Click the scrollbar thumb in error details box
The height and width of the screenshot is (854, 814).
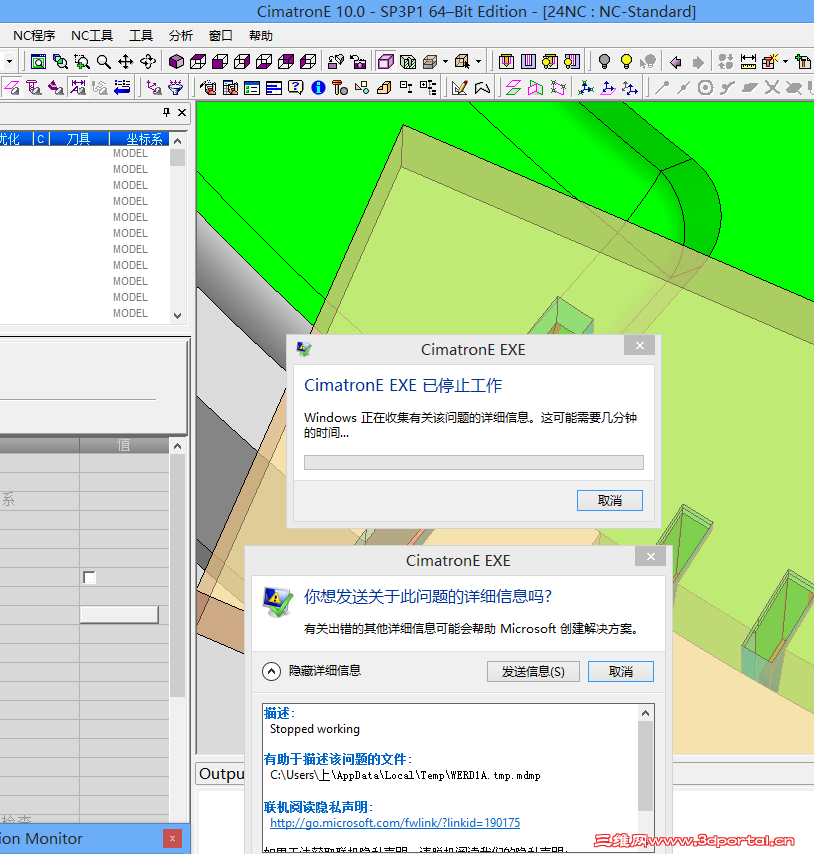tap(645, 766)
